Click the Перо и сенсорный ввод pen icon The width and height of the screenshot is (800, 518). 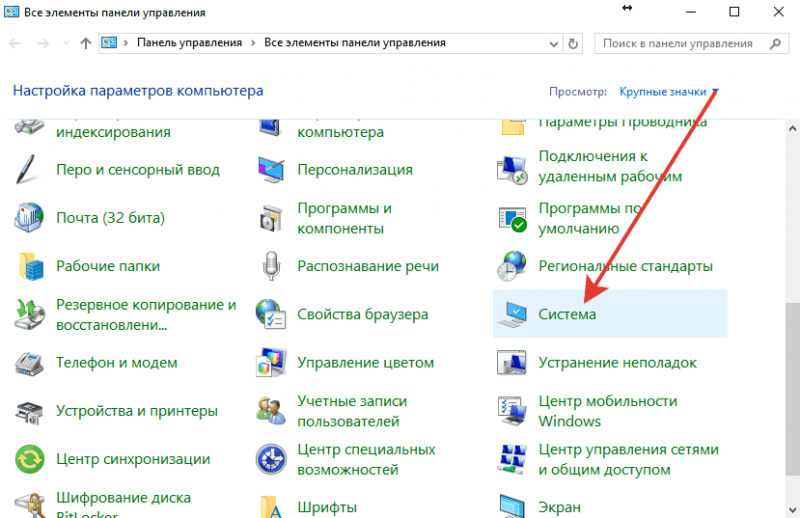(x=26, y=169)
